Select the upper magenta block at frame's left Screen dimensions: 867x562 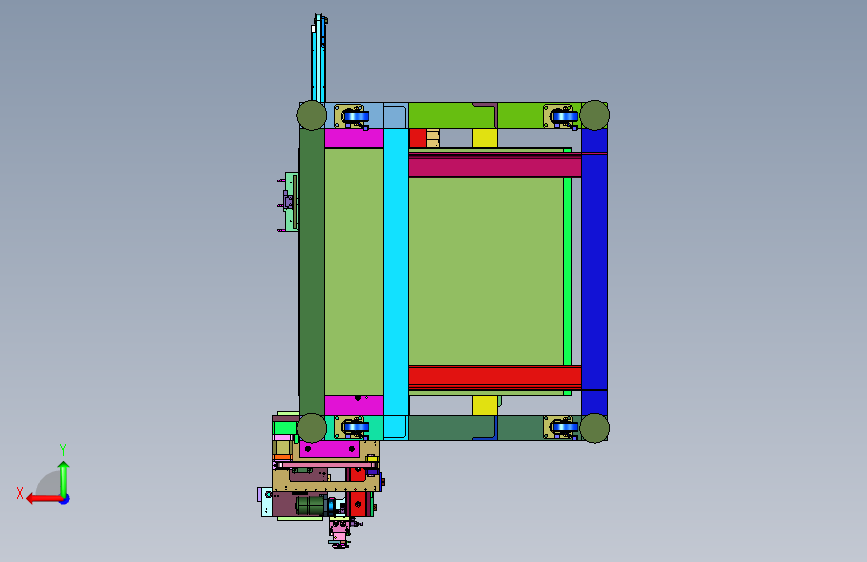[354, 138]
